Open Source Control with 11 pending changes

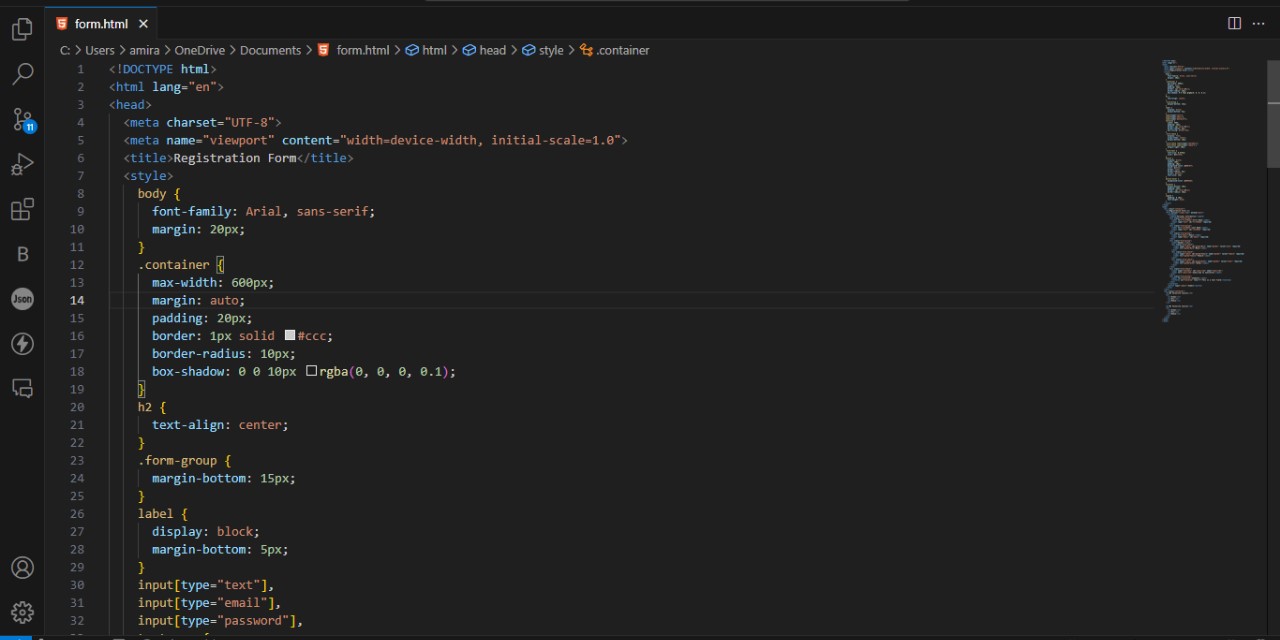(23, 120)
